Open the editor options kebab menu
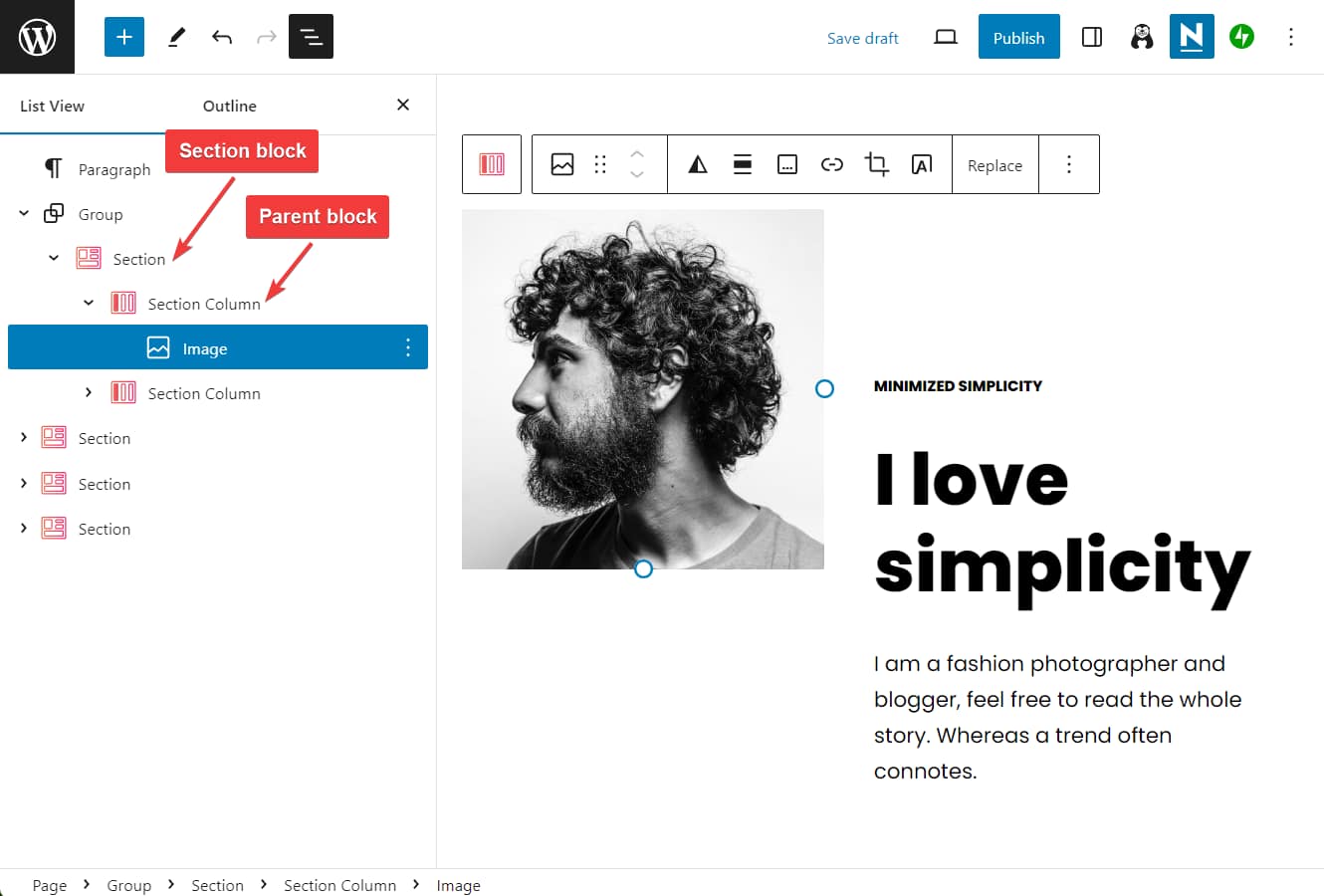This screenshot has width=1324, height=896. (1290, 37)
